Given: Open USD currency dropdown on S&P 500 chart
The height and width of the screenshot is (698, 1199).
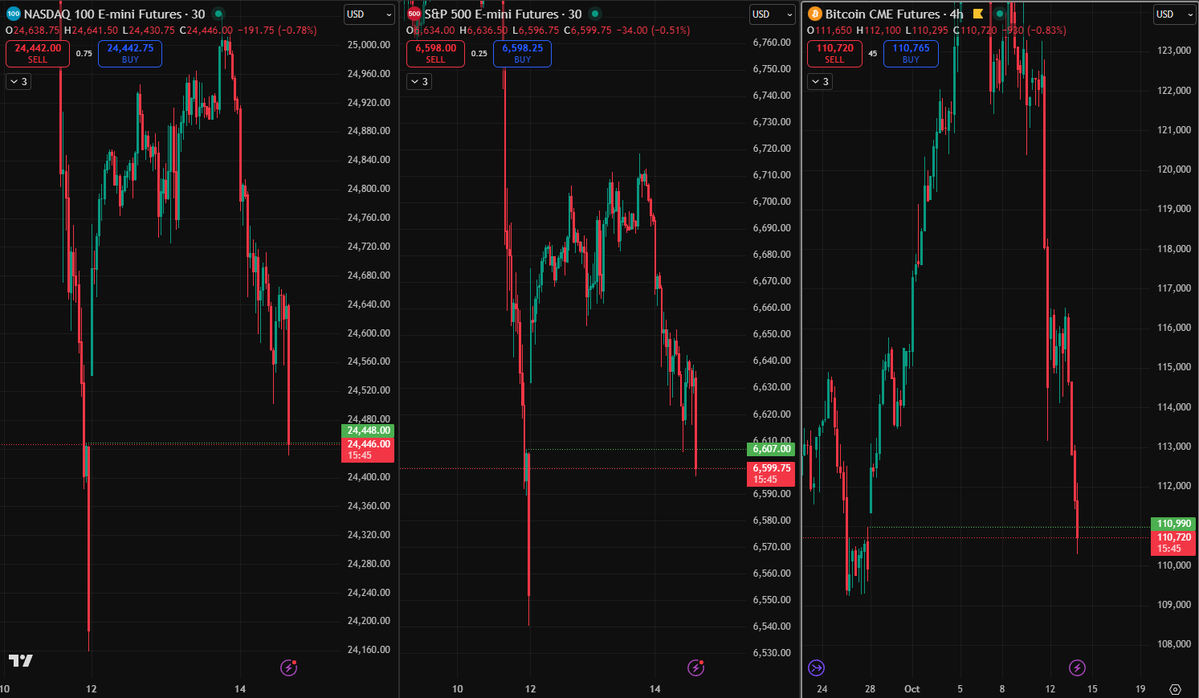Looking at the screenshot, I should point(772,14).
